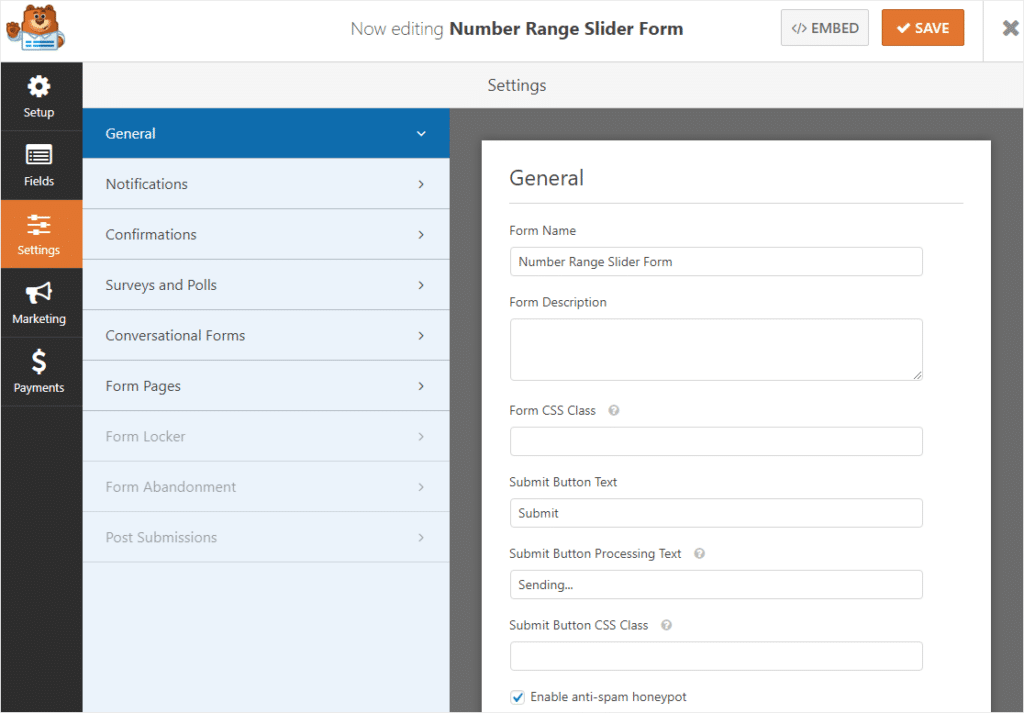The height and width of the screenshot is (713, 1024).
Task: Collapse the General settings section
Action: pos(265,133)
